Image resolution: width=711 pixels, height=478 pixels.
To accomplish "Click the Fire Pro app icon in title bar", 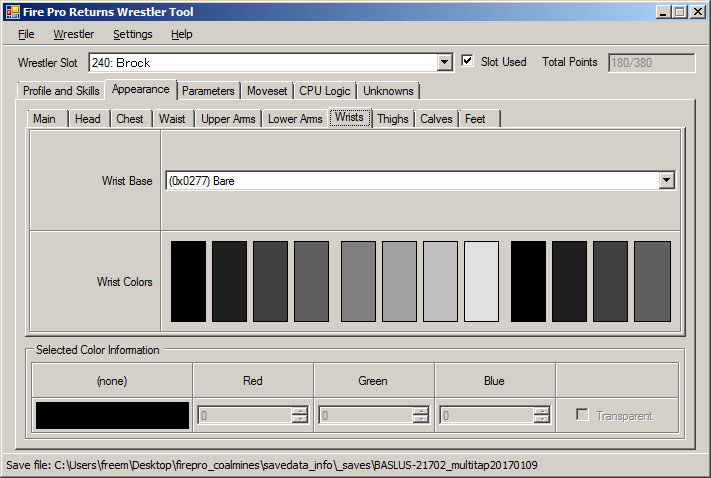I will pyautogui.click(x=13, y=12).
